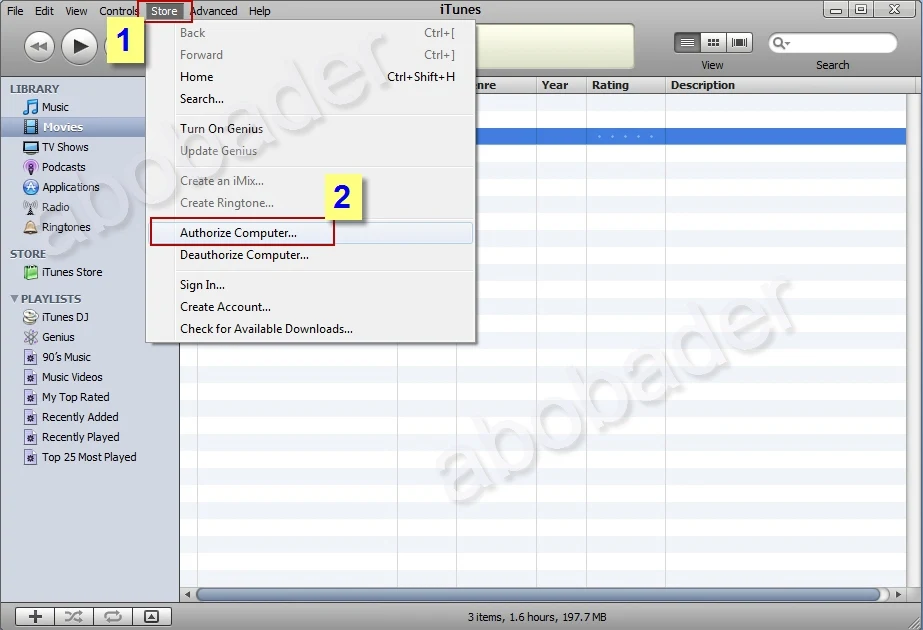Switch to Cover Flow view icon

tap(739, 42)
